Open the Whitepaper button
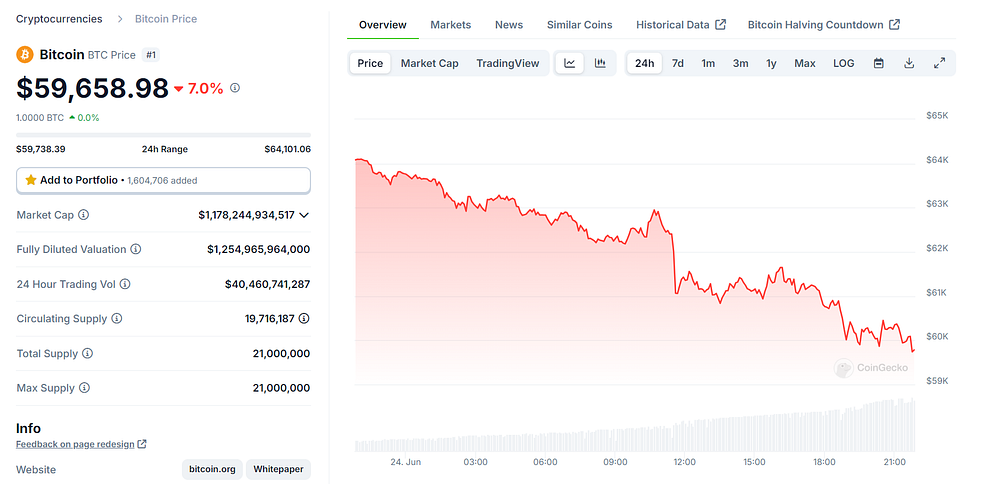1000x484 pixels. [278, 470]
